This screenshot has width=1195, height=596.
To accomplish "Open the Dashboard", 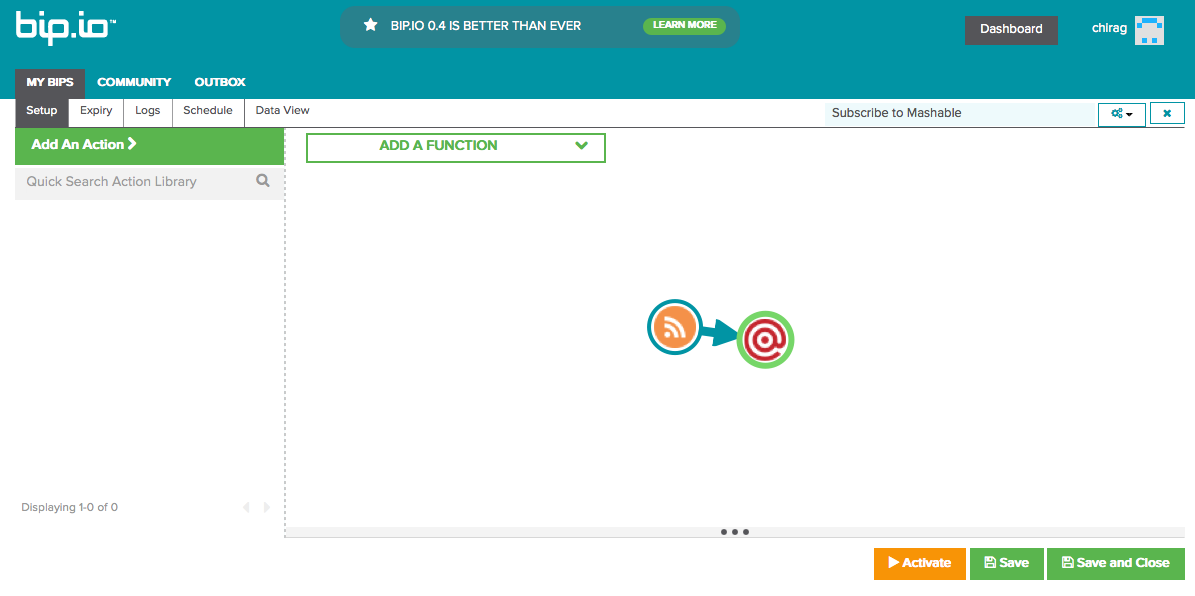I will pyautogui.click(x=1011, y=30).
